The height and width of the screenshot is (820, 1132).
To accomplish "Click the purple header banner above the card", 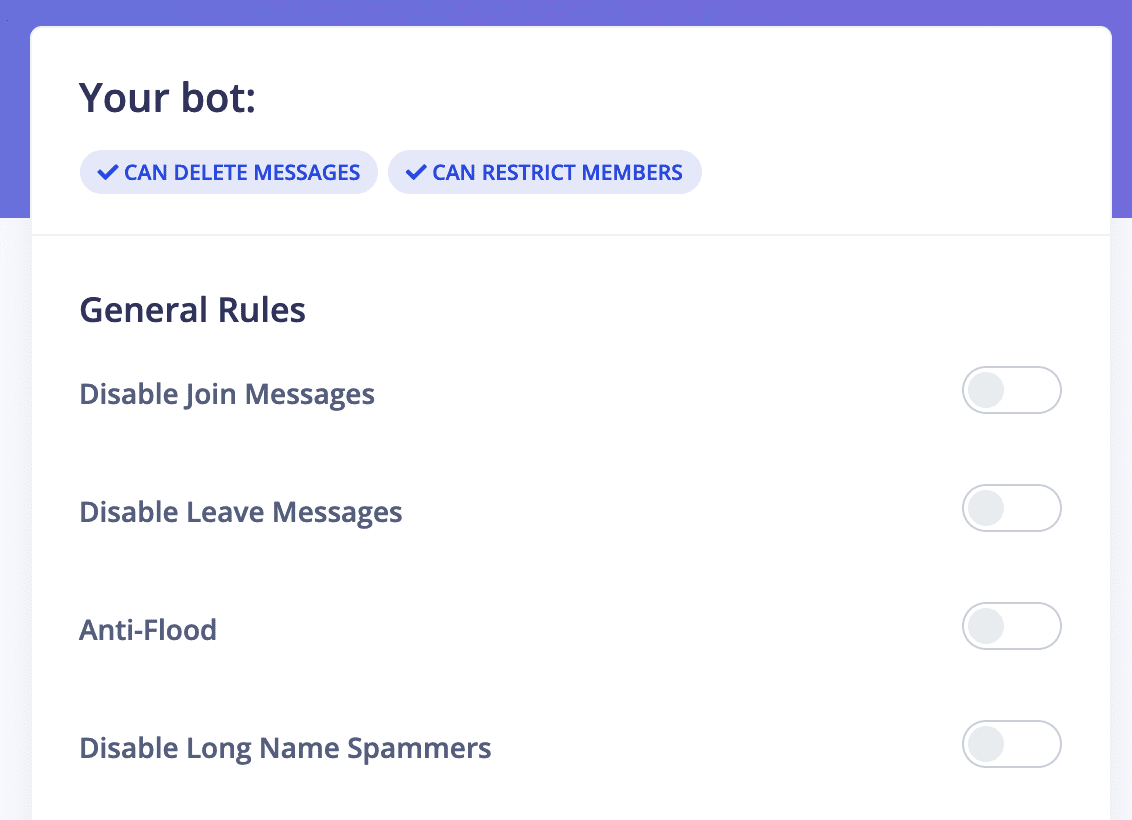I will 566,12.
